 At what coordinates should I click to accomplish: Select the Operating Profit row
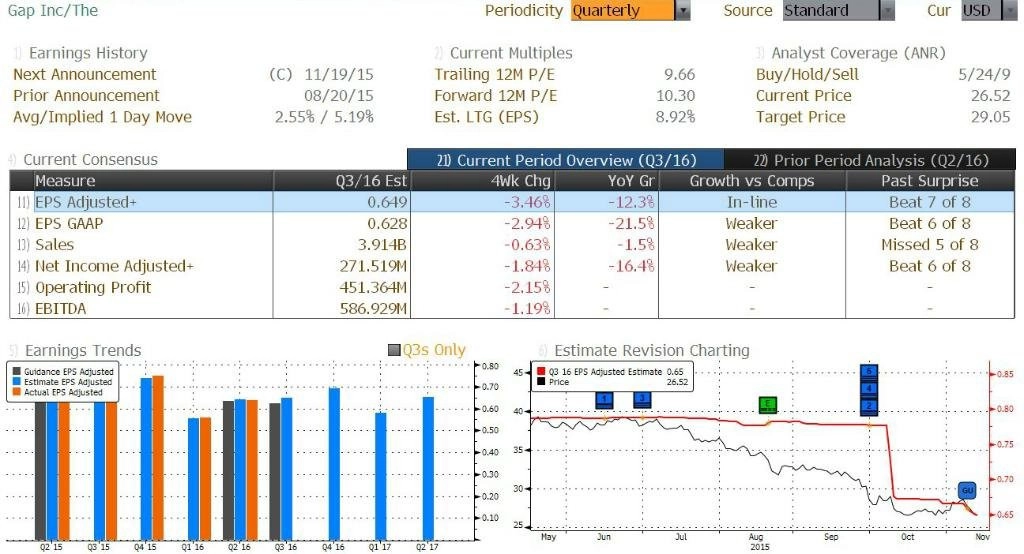[x=513, y=287]
